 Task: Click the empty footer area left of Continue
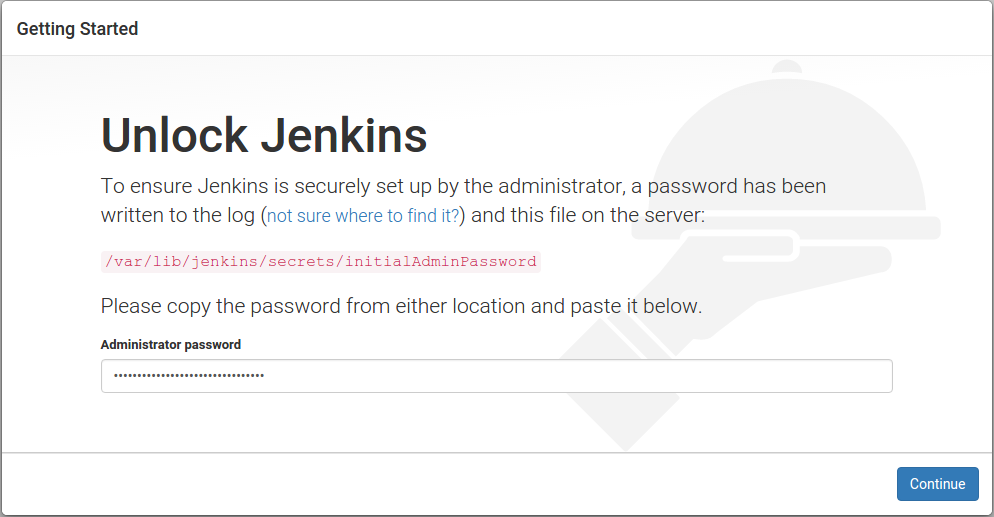pos(444,484)
